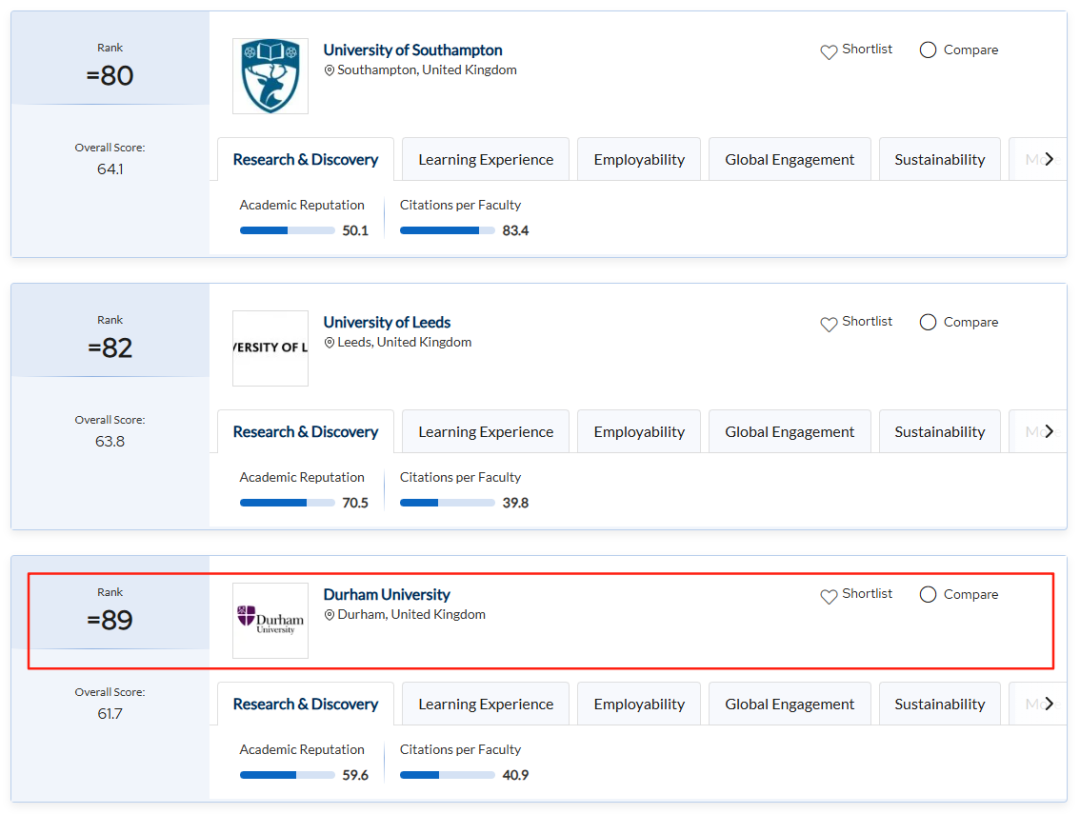Click the location pin icon next to Durham, United Kingdom

pyautogui.click(x=329, y=614)
